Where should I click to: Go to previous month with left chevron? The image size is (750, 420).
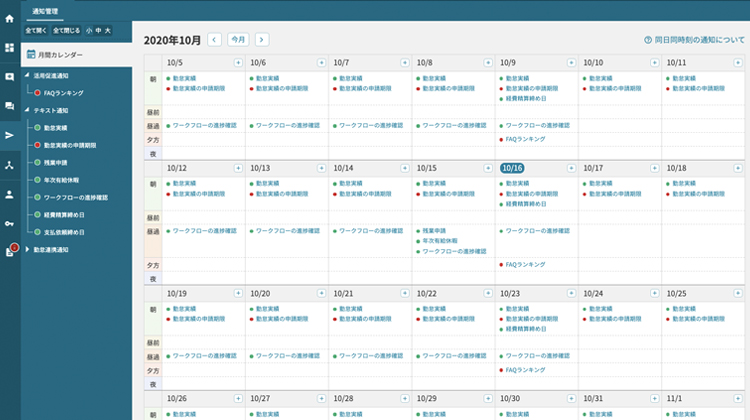(x=214, y=40)
